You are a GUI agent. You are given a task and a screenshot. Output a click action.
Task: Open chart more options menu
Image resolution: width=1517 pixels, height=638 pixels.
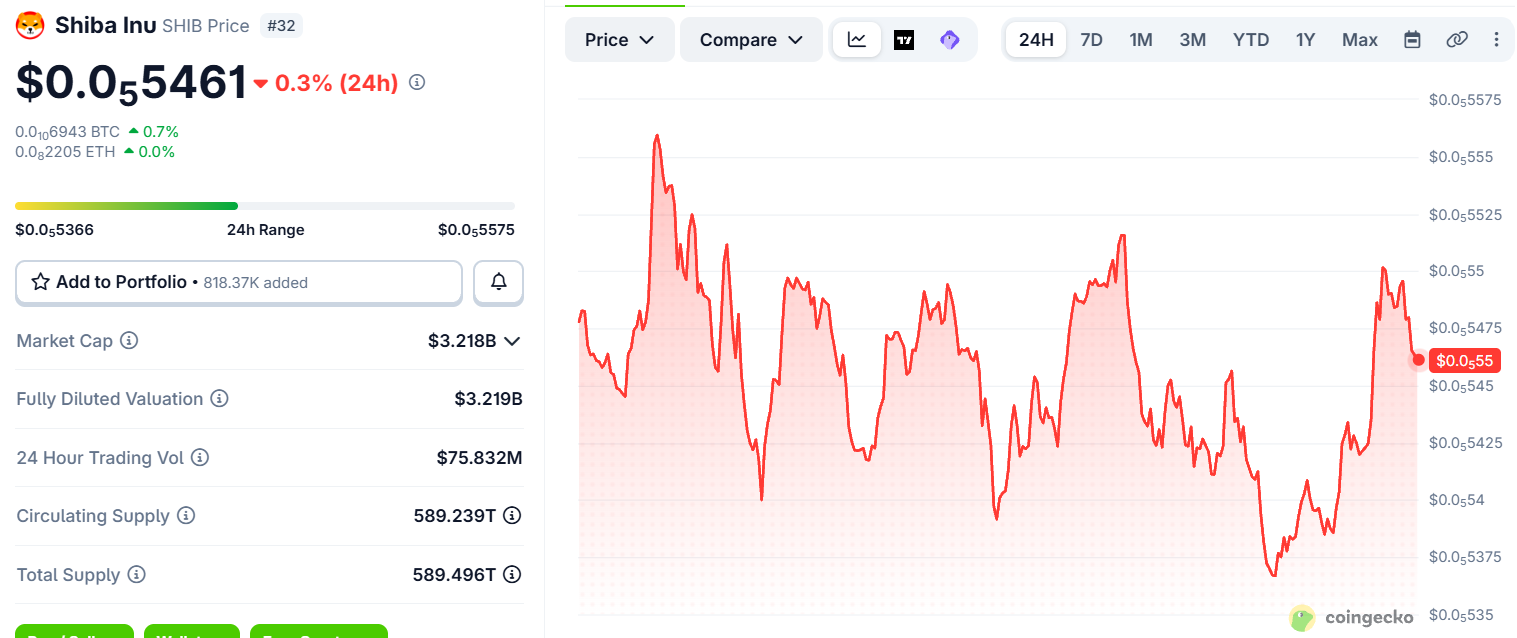pos(1496,40)
